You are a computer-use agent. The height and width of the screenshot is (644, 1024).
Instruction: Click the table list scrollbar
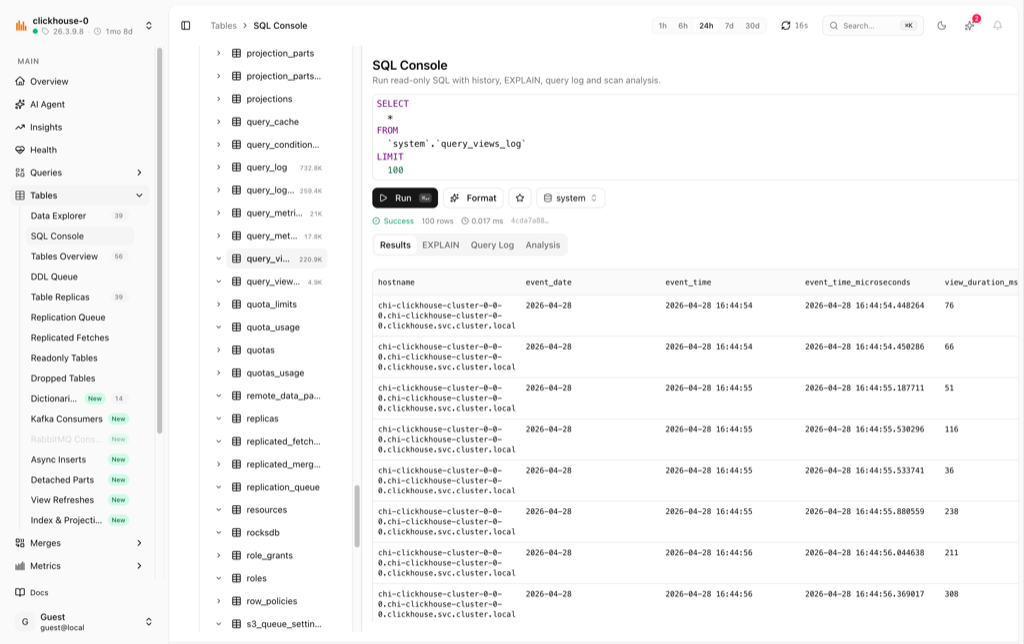[x=357, y=516]
